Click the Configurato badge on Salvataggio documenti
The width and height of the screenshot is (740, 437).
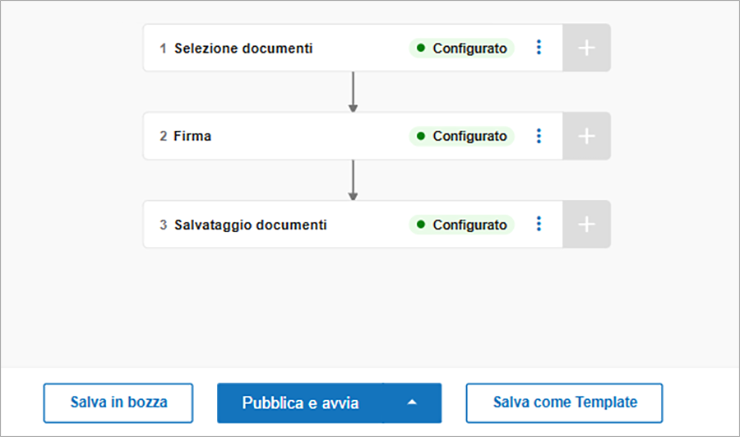click(x=462, y=224)
